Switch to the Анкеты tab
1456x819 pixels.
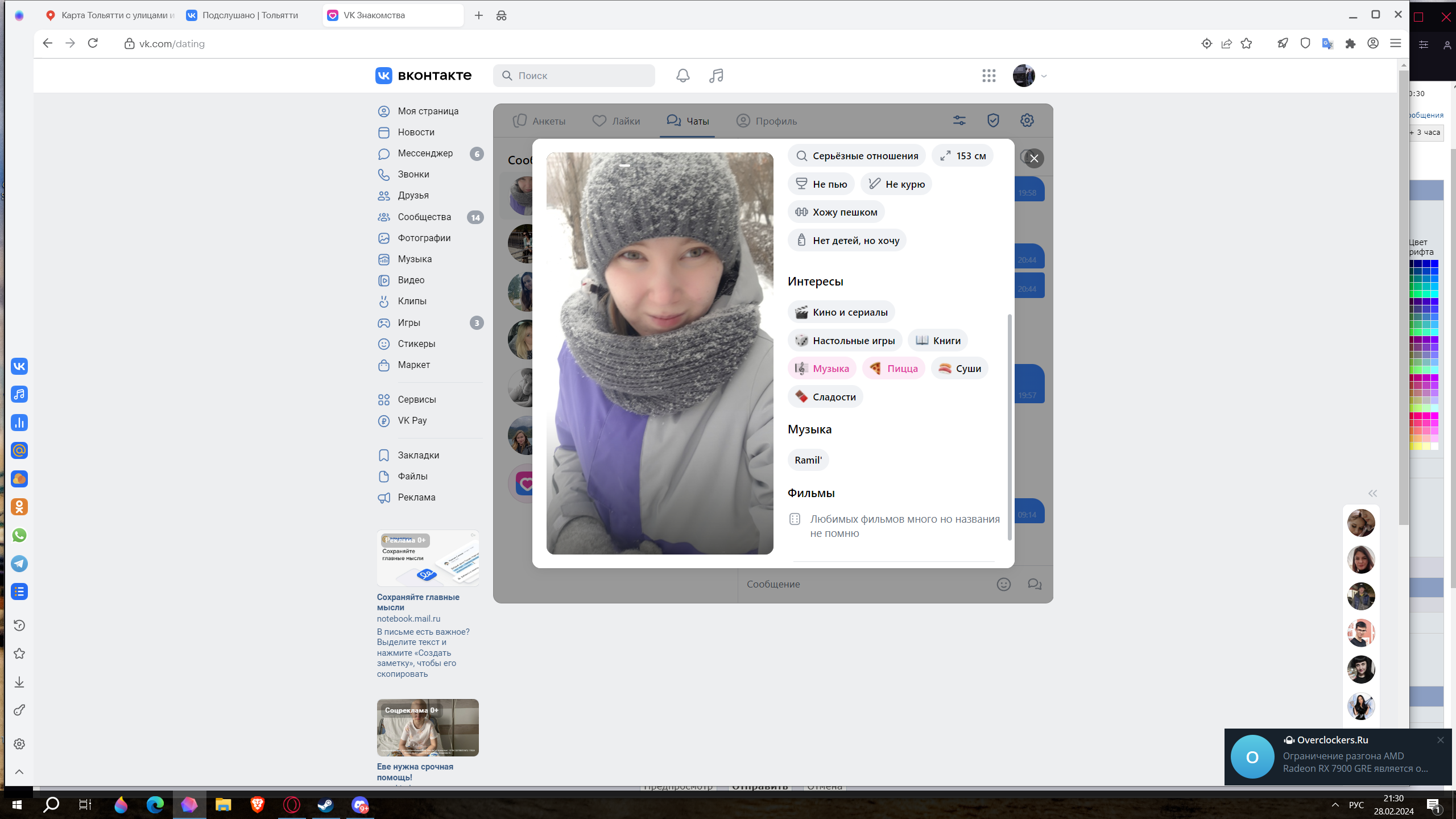539,121
